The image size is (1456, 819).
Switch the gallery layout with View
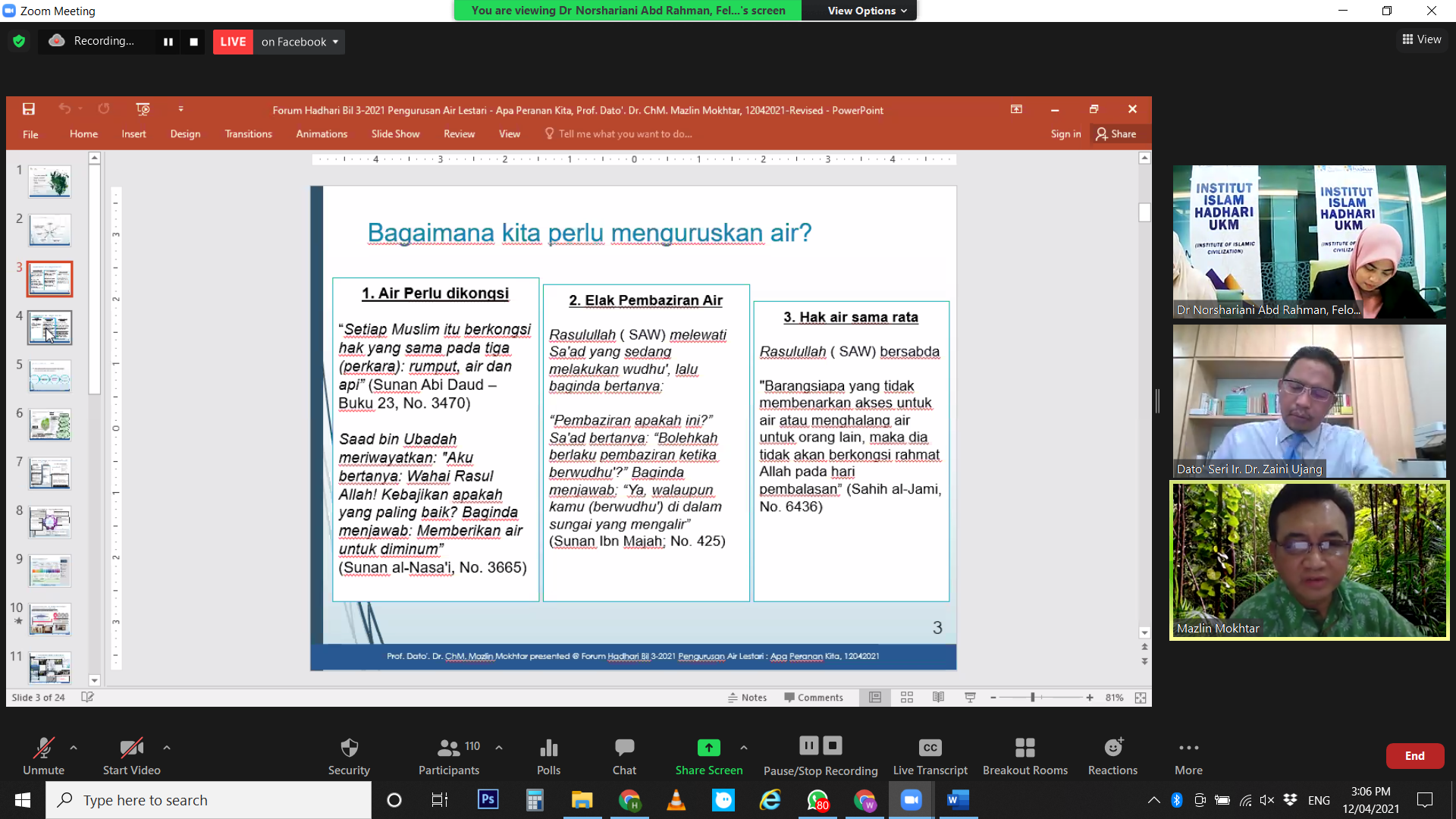pyautogui.click(x=1421, y=39)
